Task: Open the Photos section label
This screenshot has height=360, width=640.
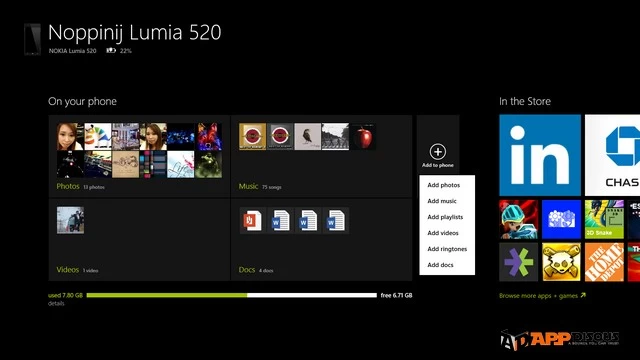Action: [x=68, y=186]
